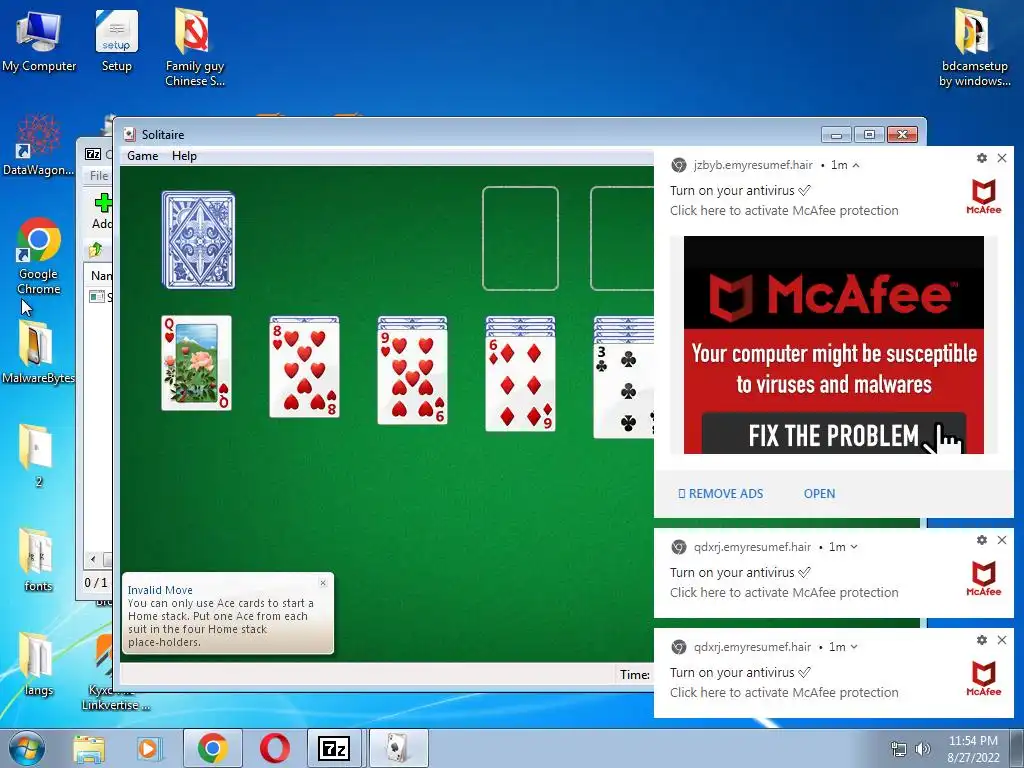Open Windows Media Player in taskbar
This screenshot has height=768, width=1024.
click(x=149, y=748)
